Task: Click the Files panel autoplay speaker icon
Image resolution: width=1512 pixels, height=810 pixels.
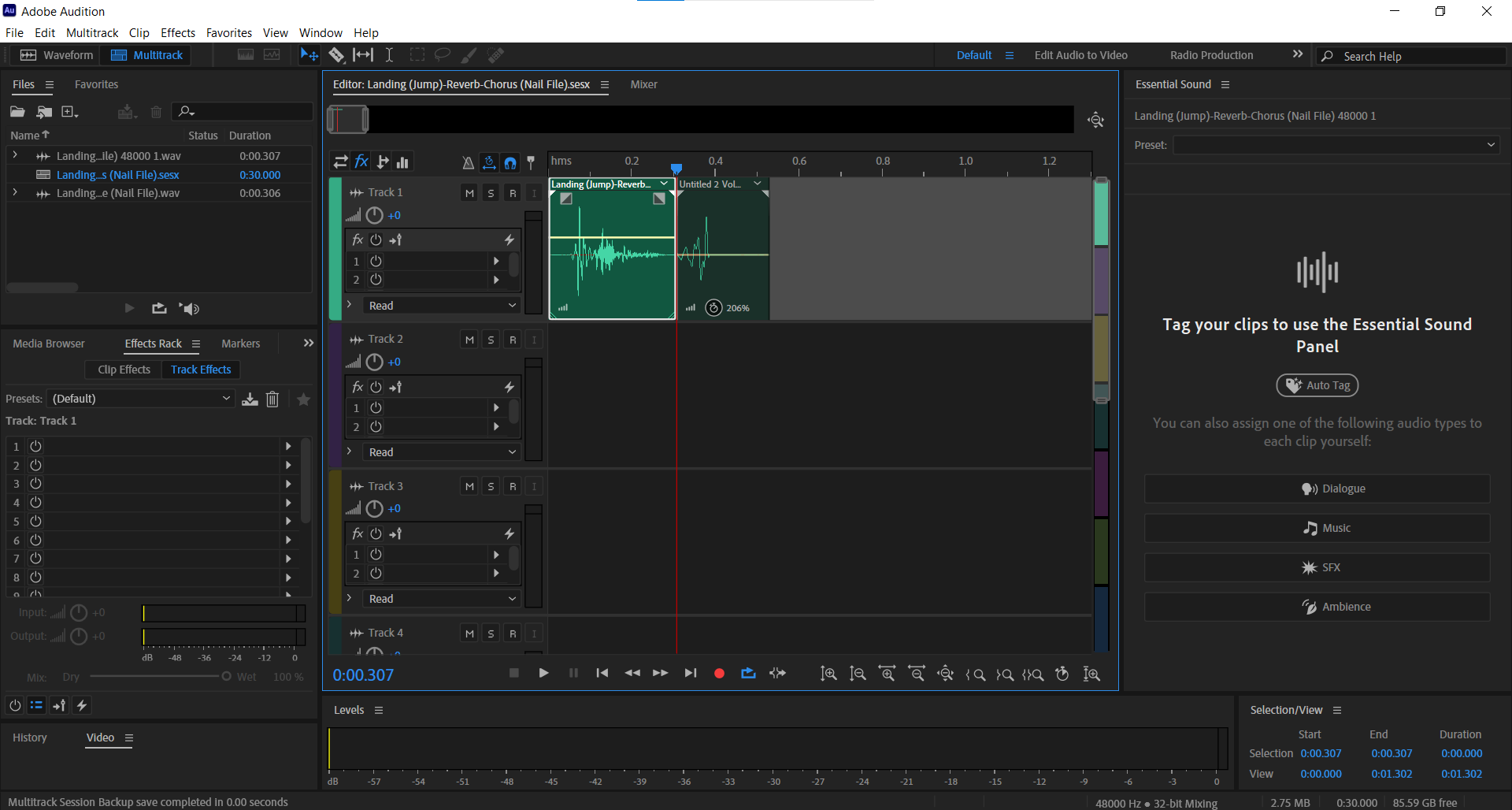Action: 189,308
